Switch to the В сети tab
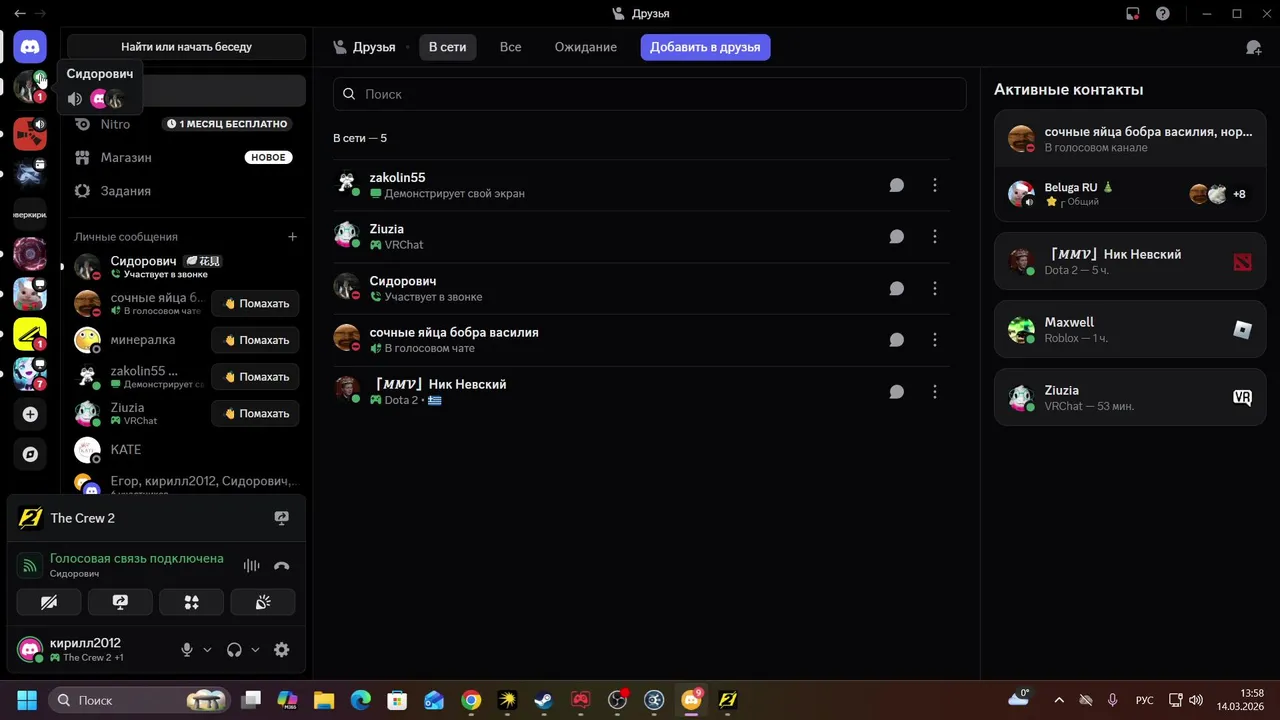 coord(448,47)
